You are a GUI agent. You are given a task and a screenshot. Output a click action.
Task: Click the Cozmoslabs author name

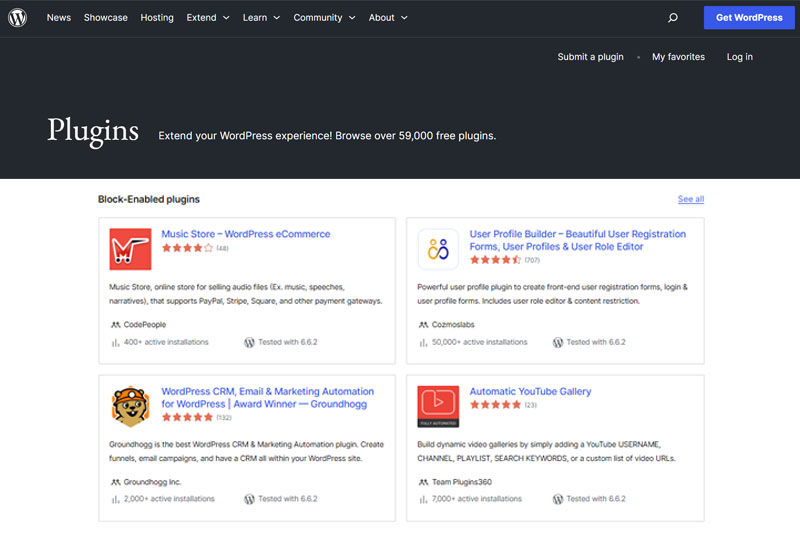tap(453, 324)
